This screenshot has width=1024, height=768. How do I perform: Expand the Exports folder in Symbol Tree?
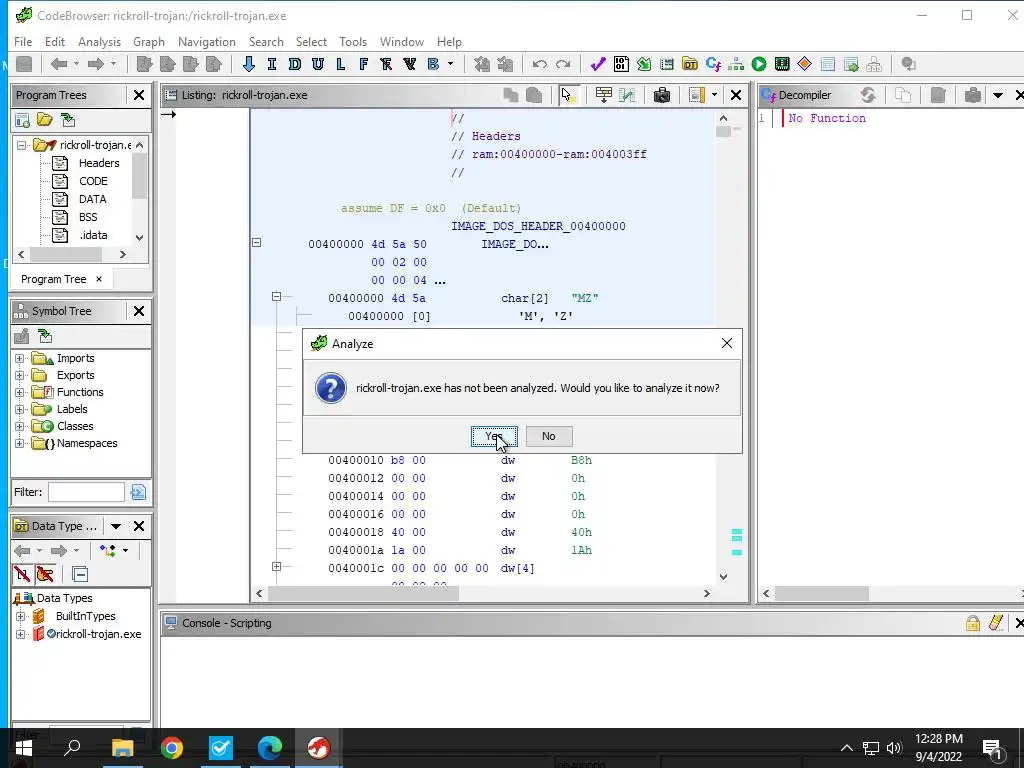point(20,376)
